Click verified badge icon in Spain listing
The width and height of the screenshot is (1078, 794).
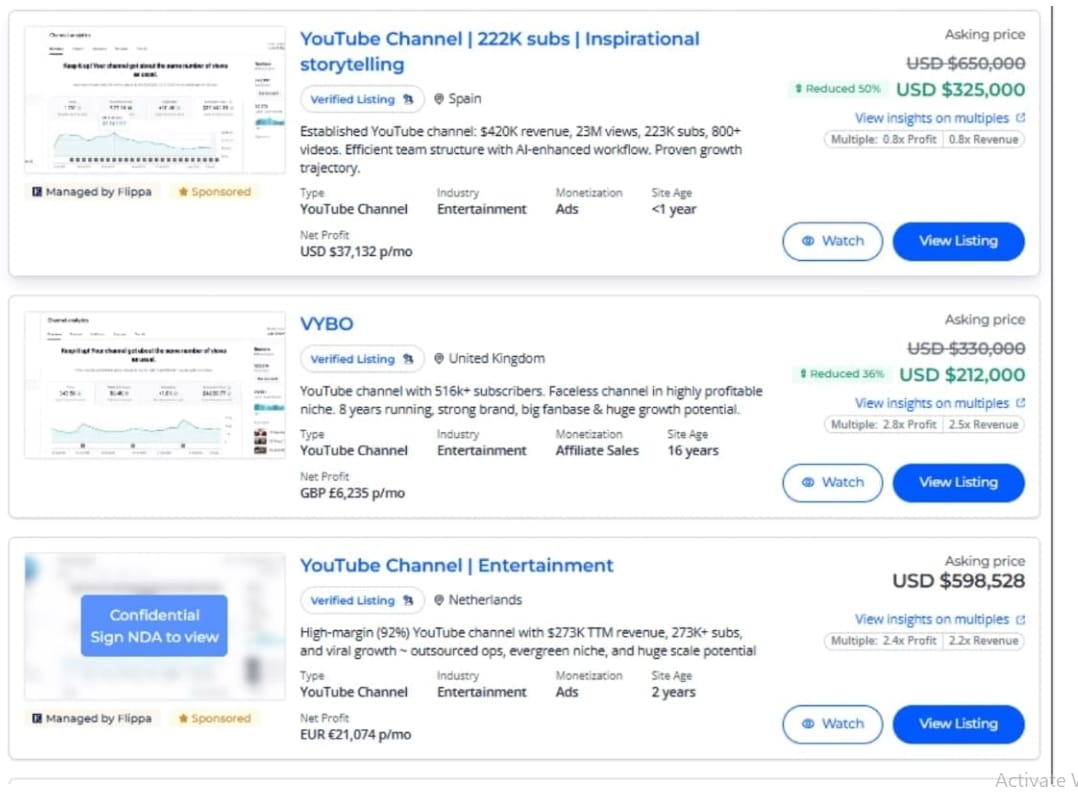pyautogui.click(x=408, y=100)
